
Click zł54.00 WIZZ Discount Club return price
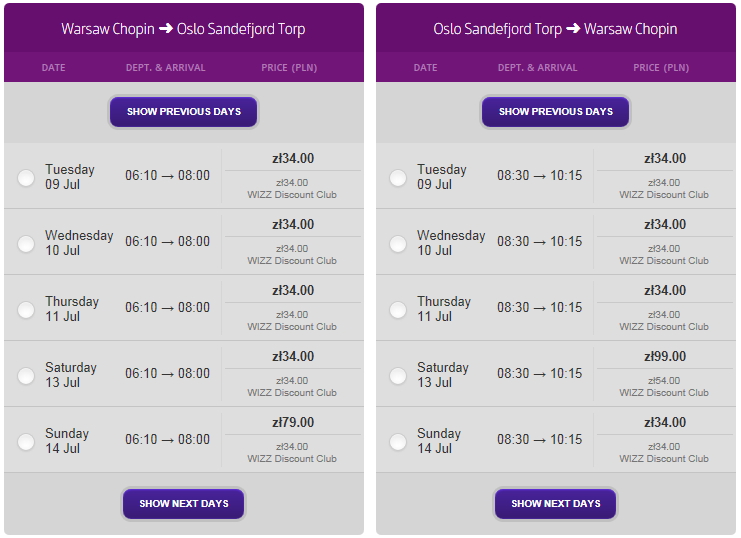click(x=664, y=386)
